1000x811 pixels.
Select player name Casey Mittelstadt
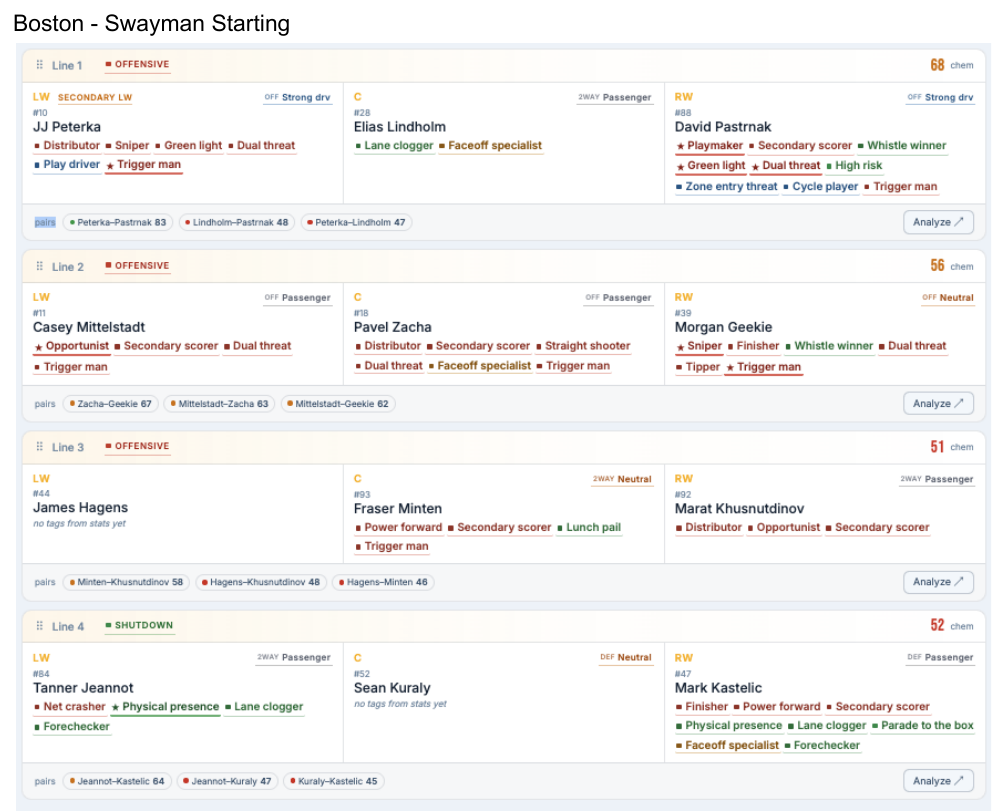coord(89,327)
